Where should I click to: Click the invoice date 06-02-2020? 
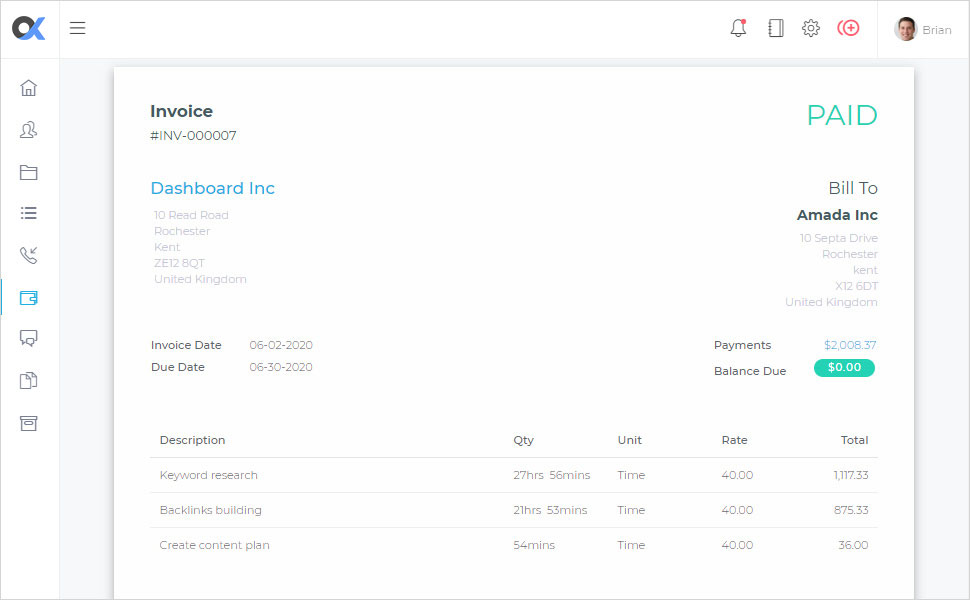click(x=281, y=345)
